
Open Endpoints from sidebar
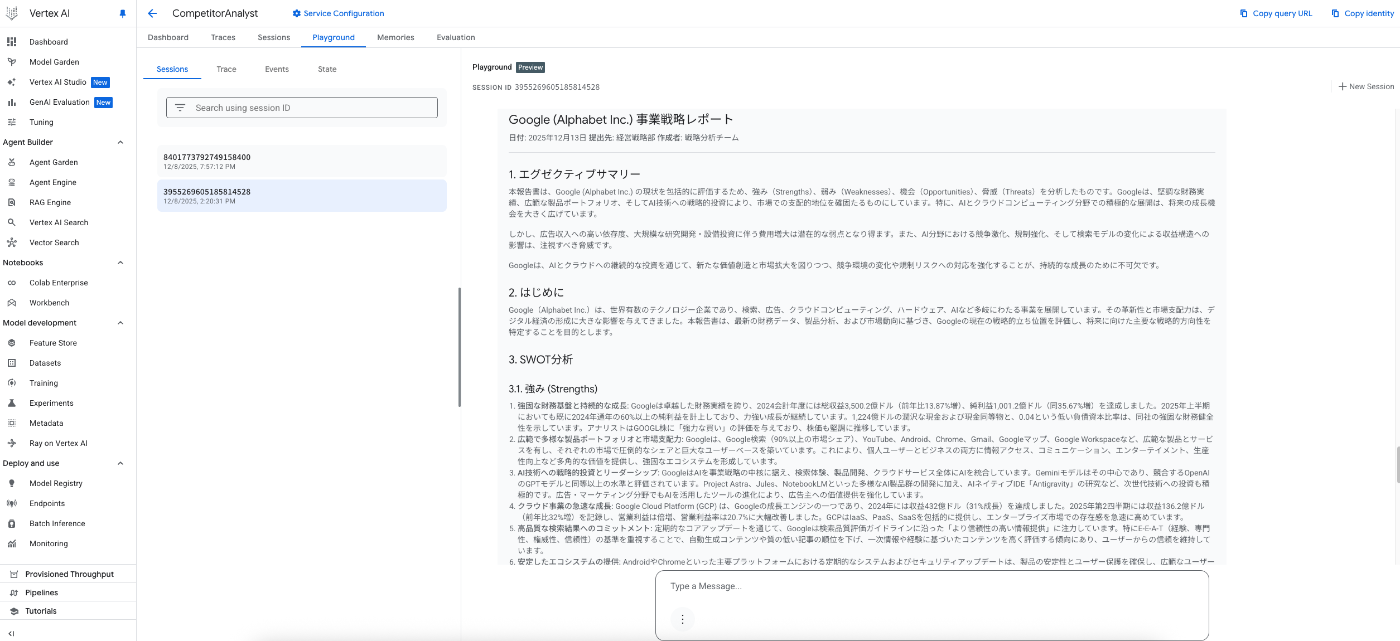click(47, 503)
